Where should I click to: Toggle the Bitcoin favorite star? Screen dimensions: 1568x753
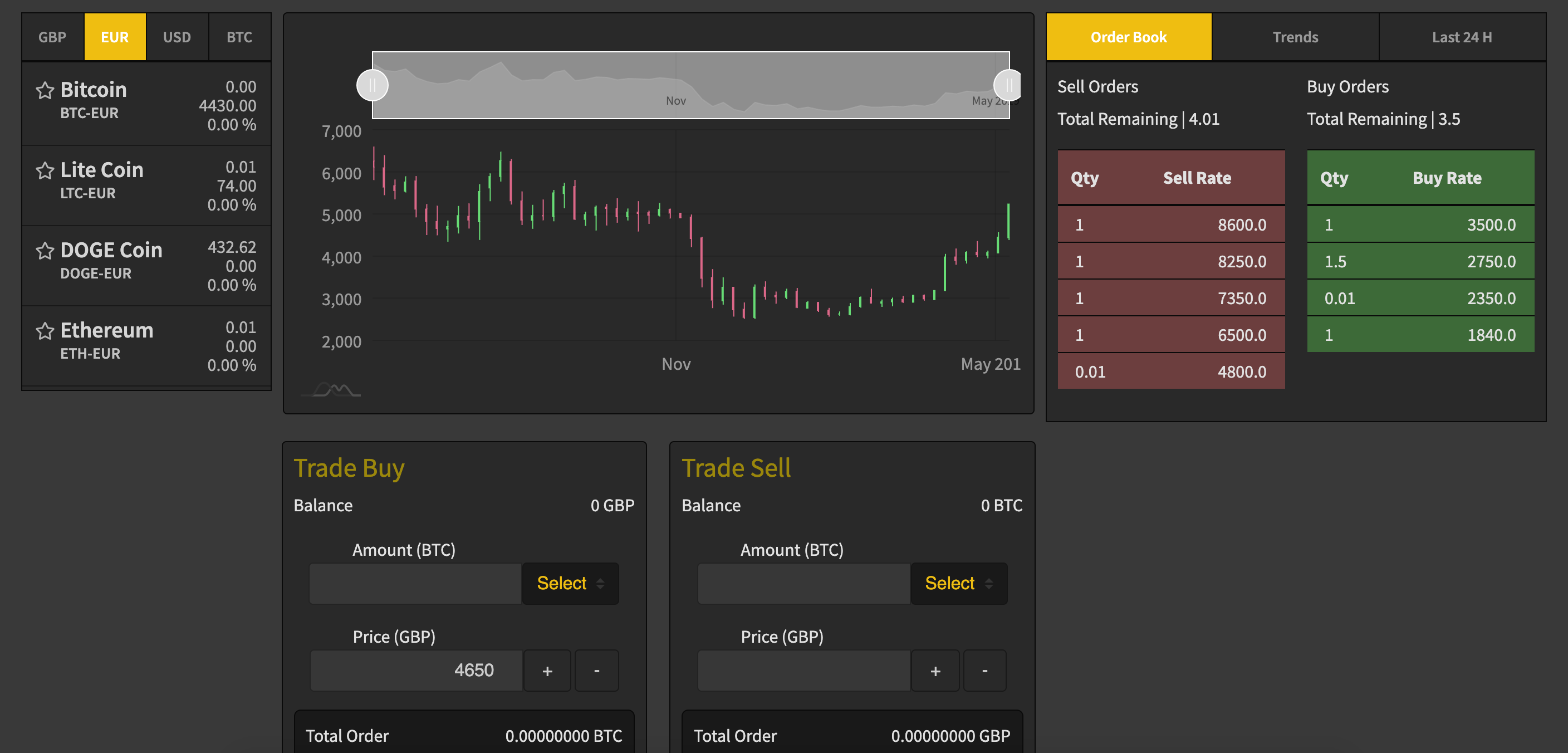[x=45, y=90]
